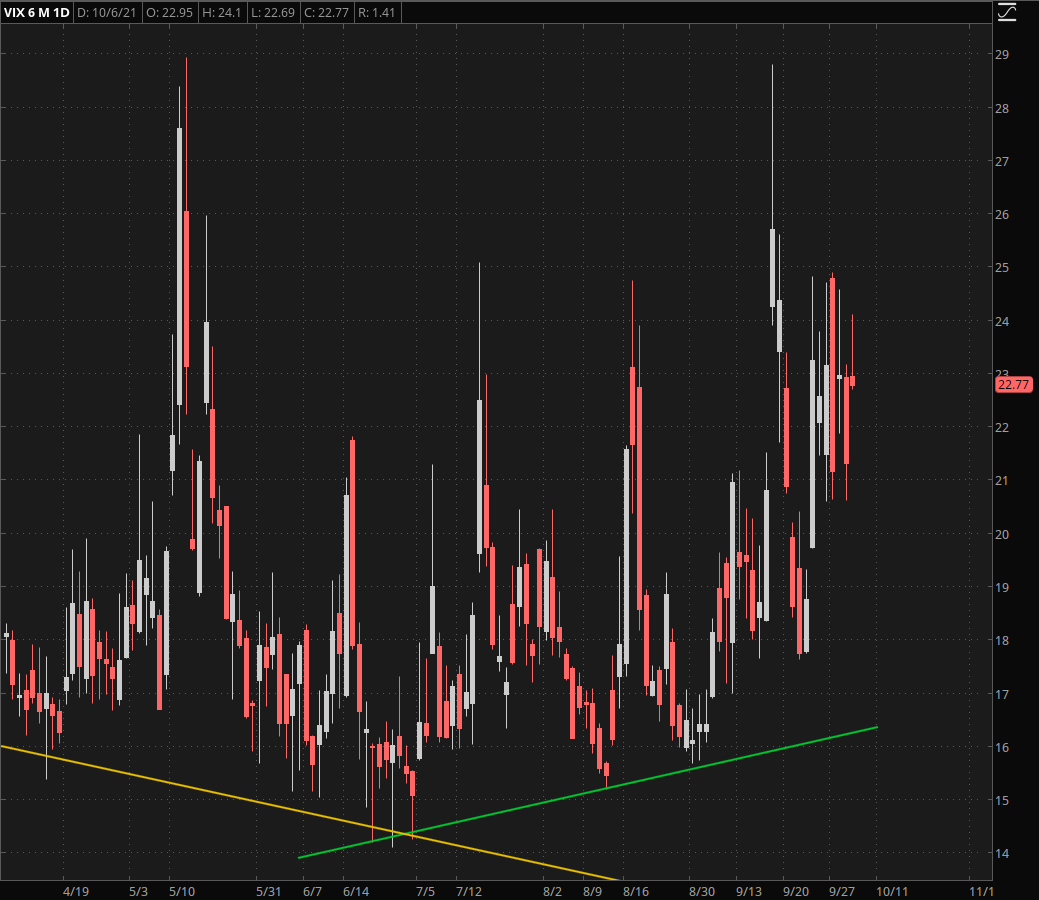Click the 25 price axis label
The width and height of the screenshot is (1039, 900).
tap(1002, 267)
